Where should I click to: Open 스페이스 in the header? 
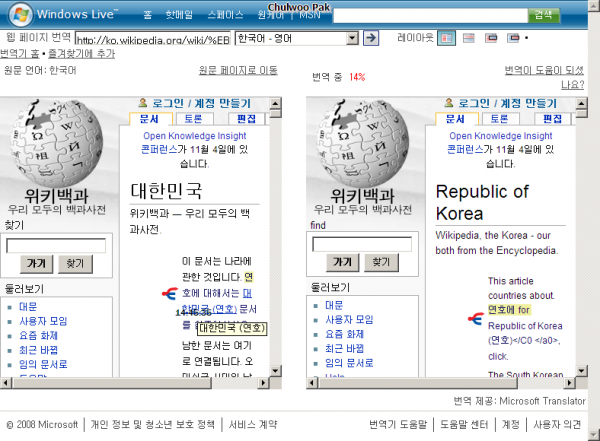225,15
